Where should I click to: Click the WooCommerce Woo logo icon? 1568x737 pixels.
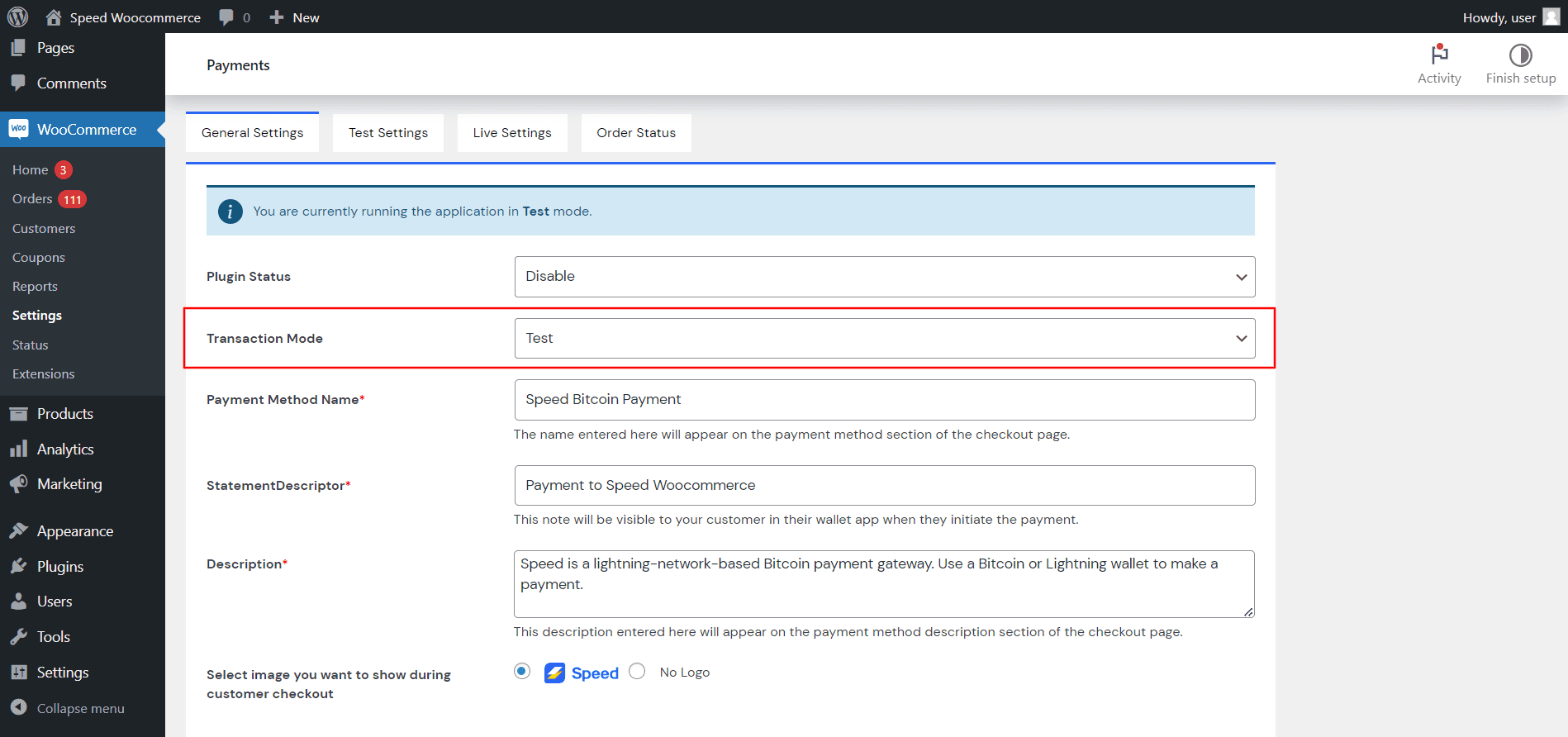pyautogui.click(x=18, y=129)
